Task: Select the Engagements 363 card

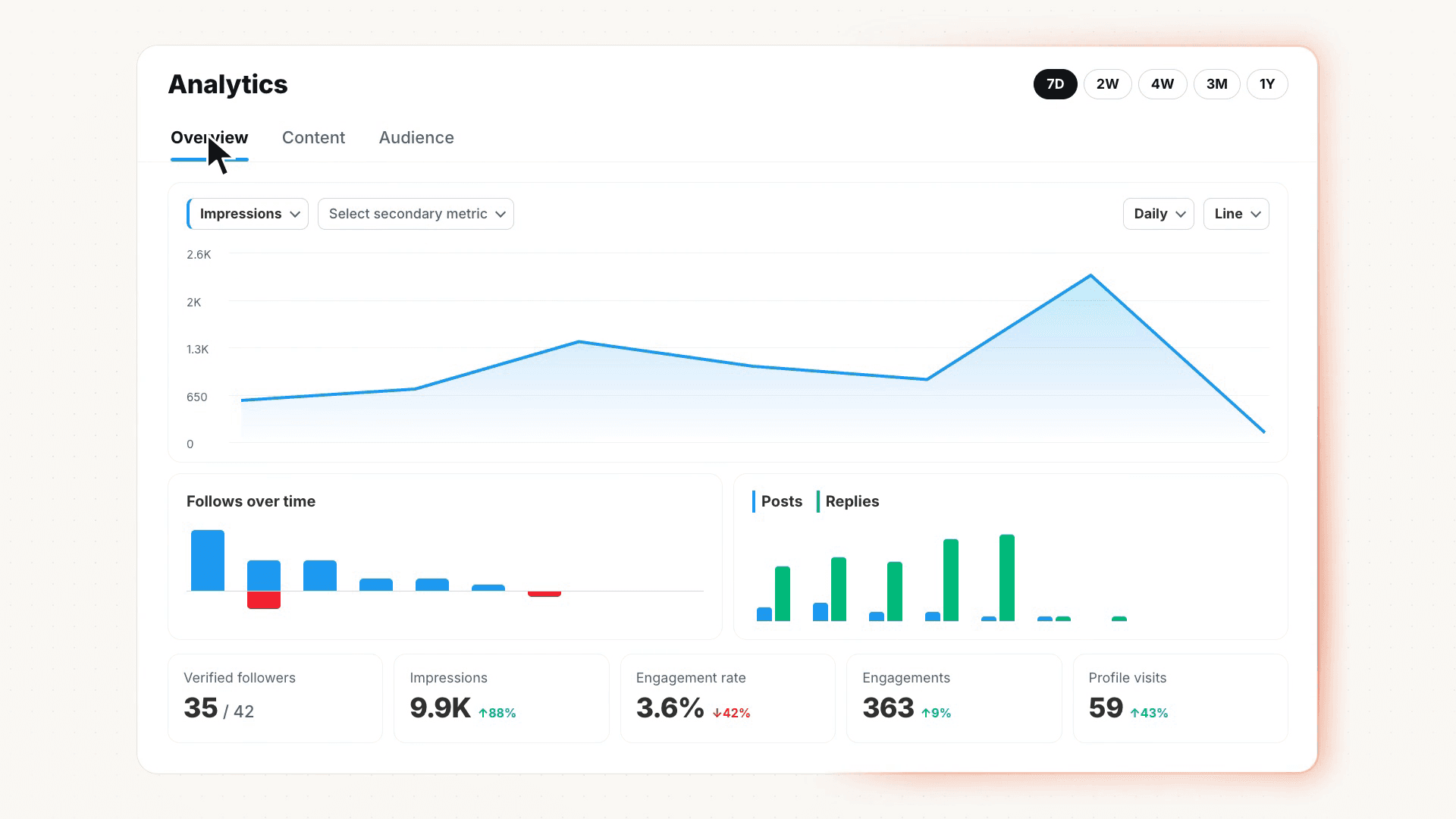Action: pyautogui.click(x=954, y=698)
